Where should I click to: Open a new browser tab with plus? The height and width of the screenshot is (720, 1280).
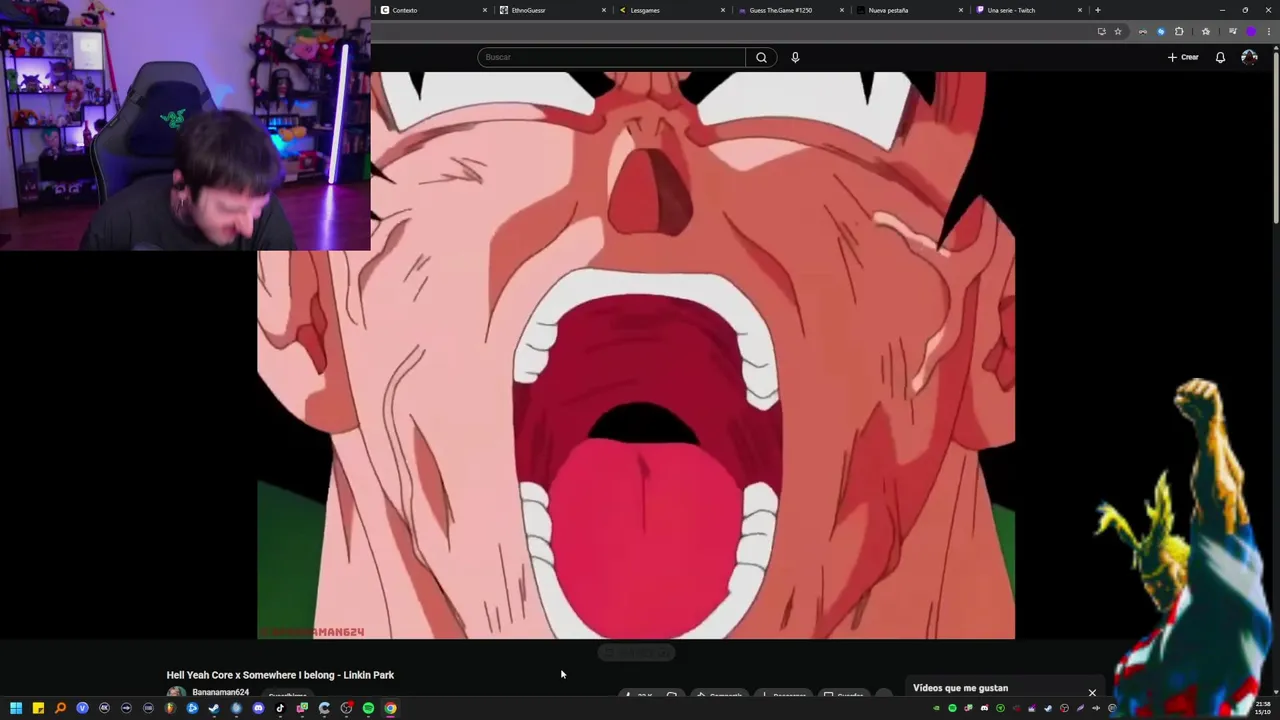pos(1098,10)
